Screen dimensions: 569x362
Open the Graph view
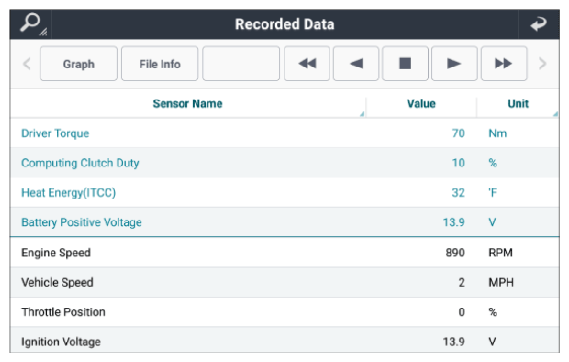coord(79,63)
